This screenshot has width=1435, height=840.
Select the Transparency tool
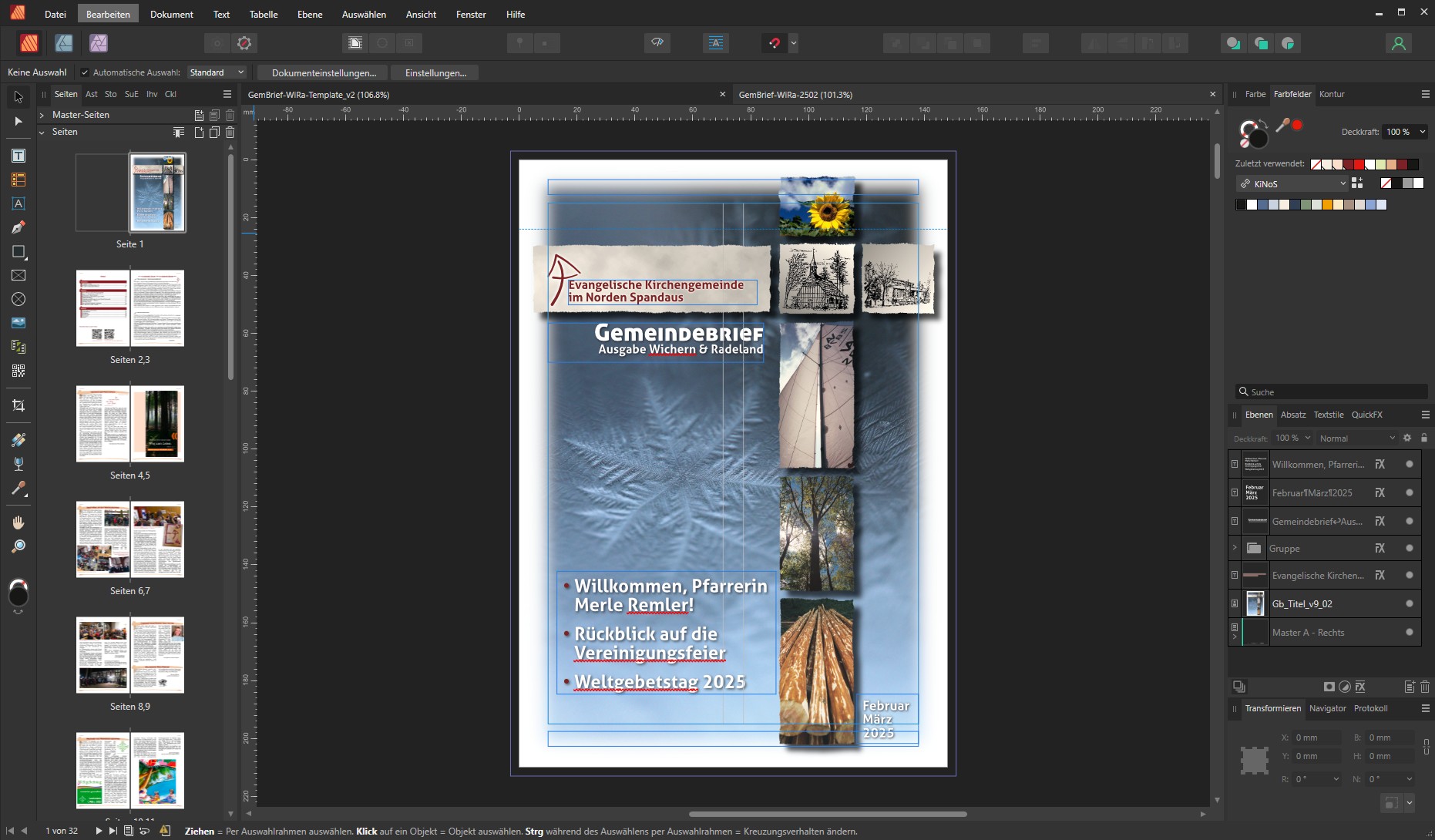tap(18, 464)
